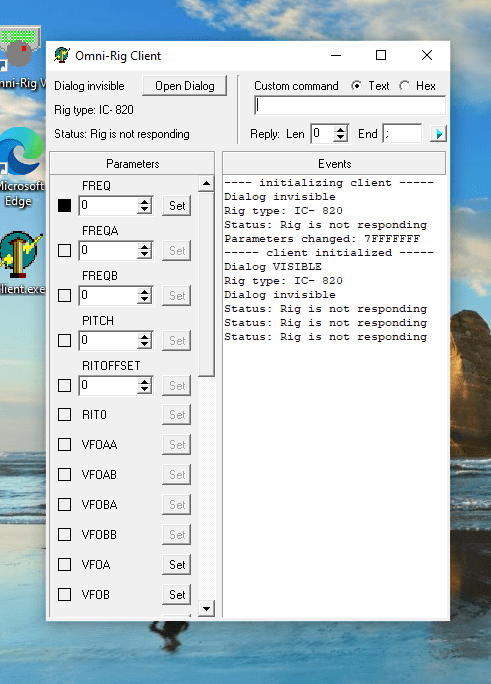
Task: Increase the Reply Len value with the up arrow
Action: [340, 129]
